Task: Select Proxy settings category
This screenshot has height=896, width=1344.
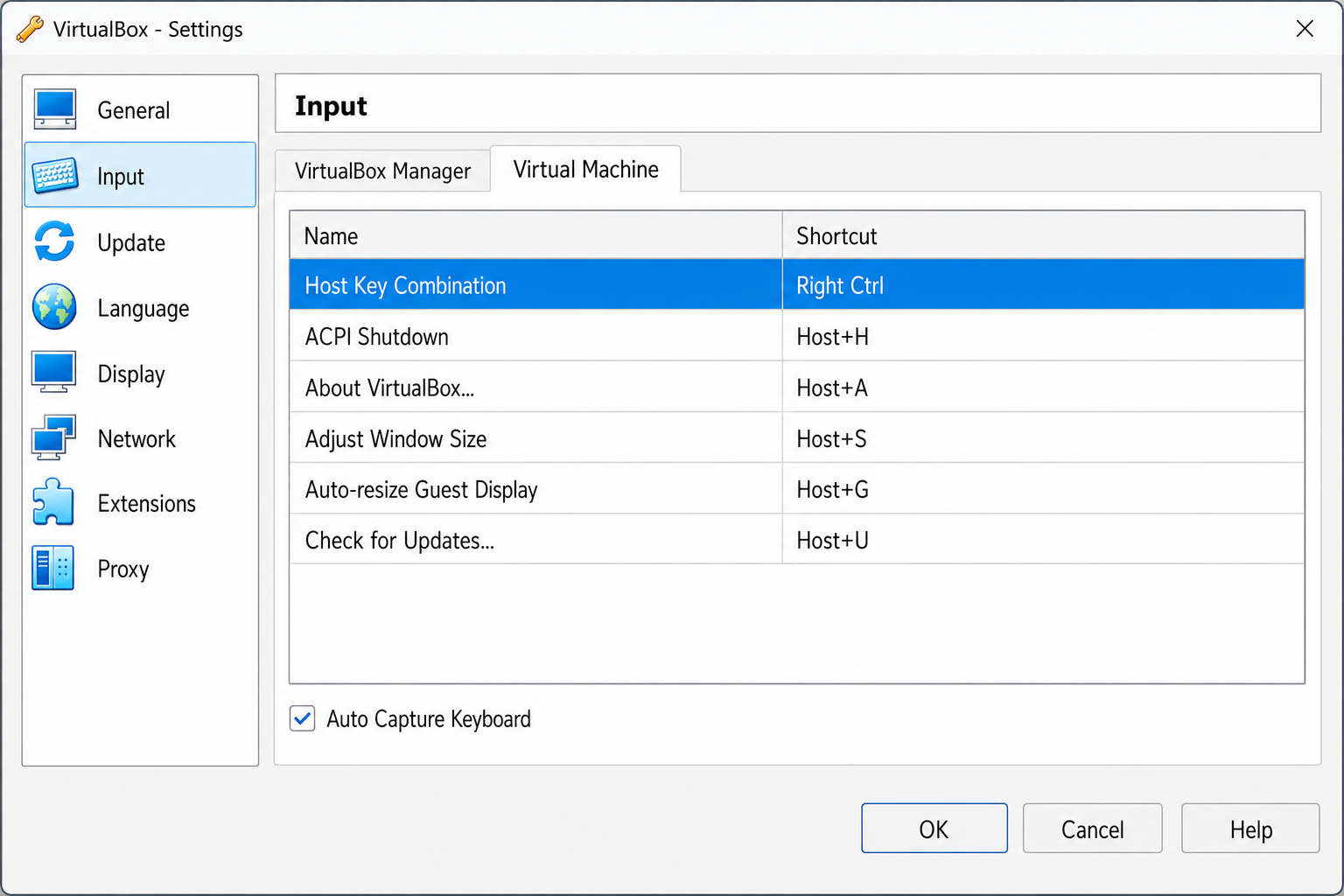Action: click(x=140, y=569)
